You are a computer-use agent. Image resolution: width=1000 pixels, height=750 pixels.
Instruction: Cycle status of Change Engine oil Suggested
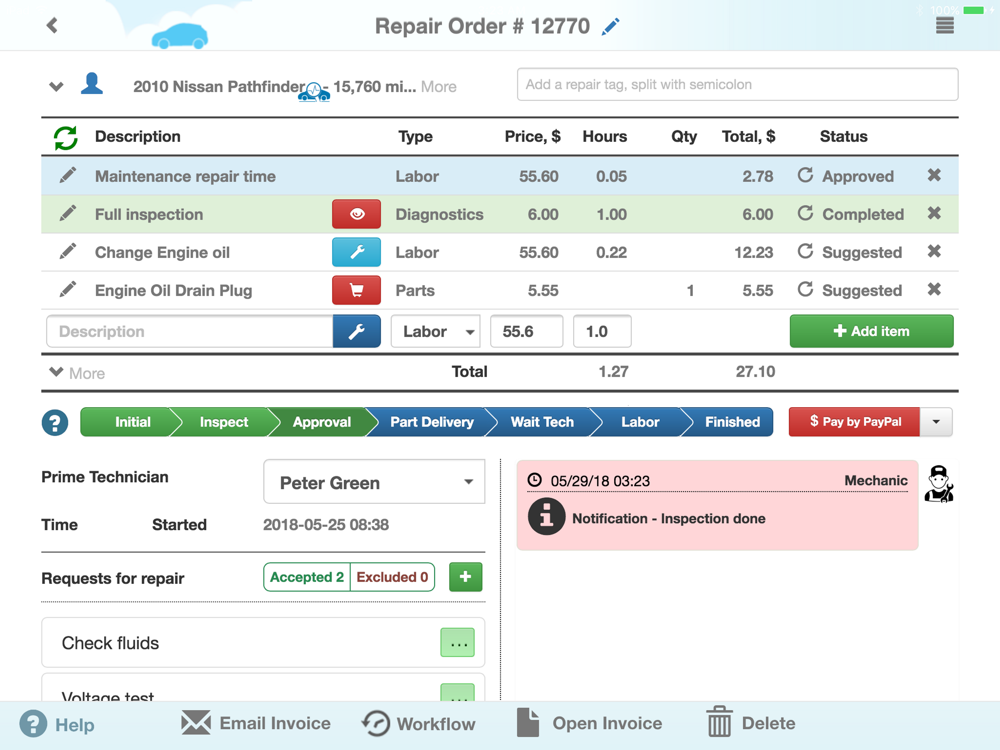pyautogui.click(x=805, y=252)
